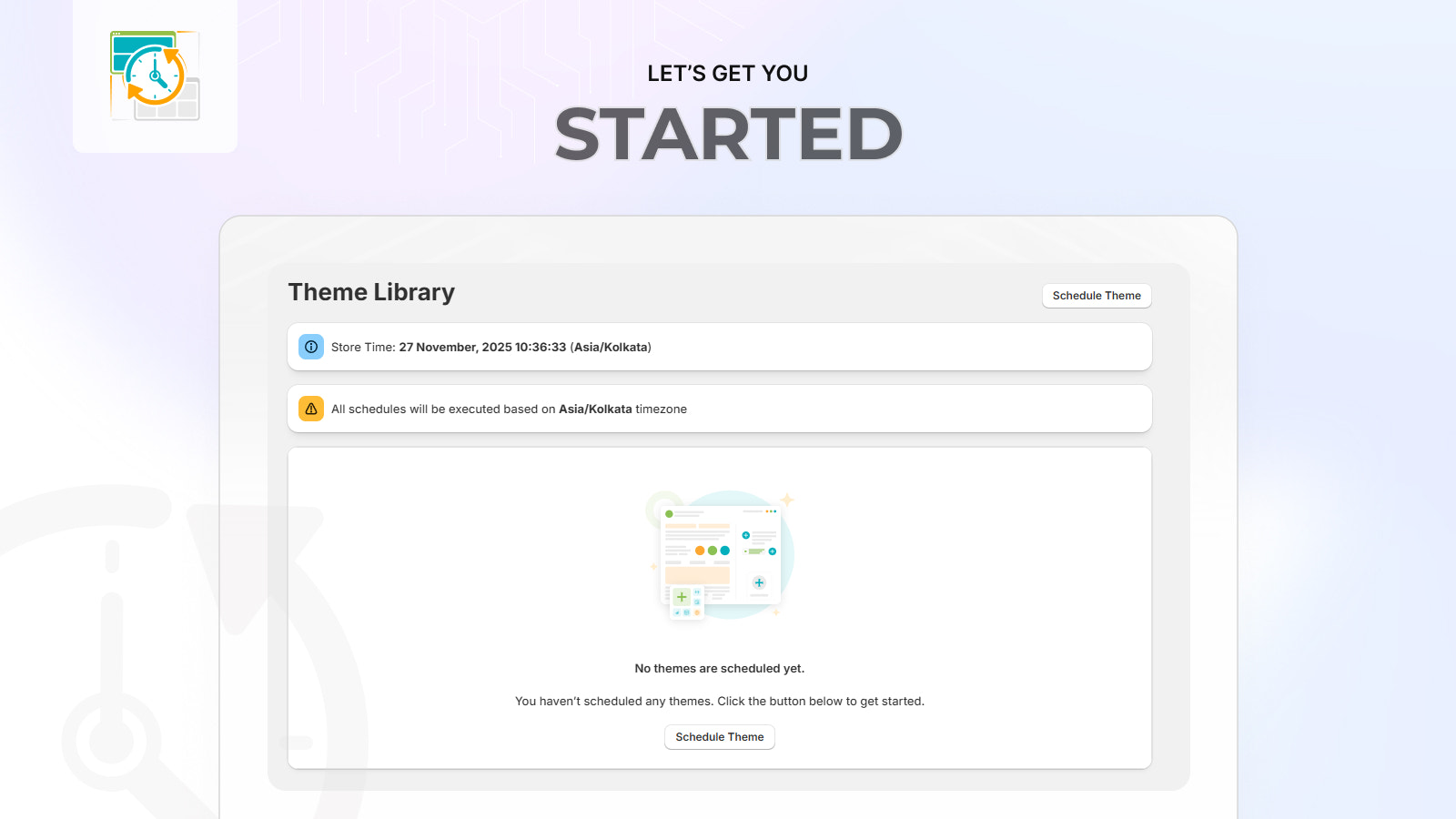
Task: Click the STARTED headline text
Action: click(728, 134)
